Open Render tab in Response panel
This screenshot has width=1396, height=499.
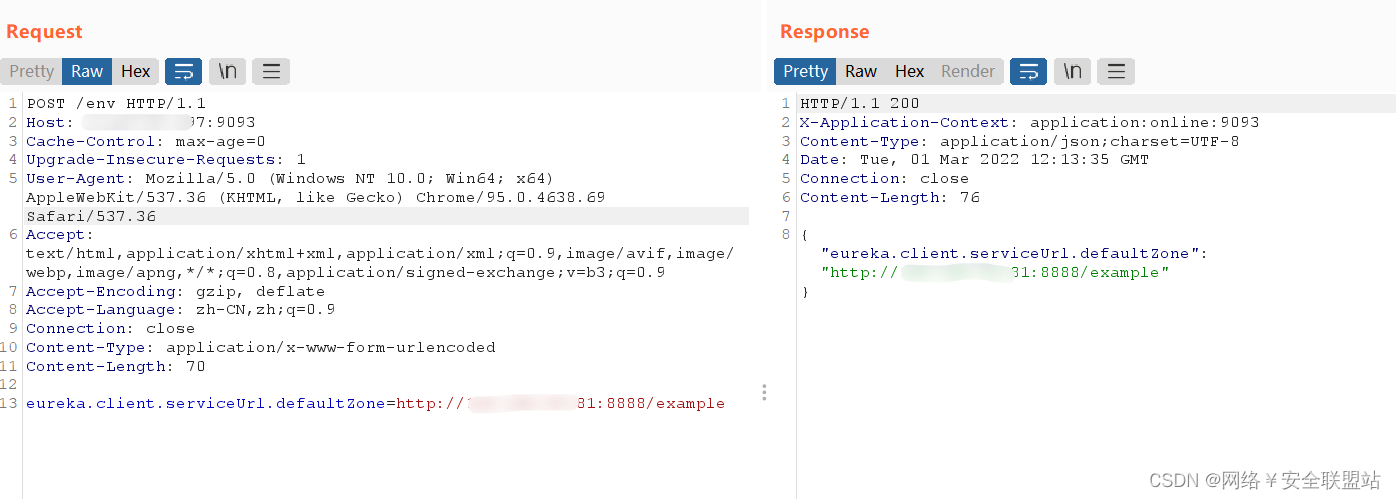[x=968, y=71]
